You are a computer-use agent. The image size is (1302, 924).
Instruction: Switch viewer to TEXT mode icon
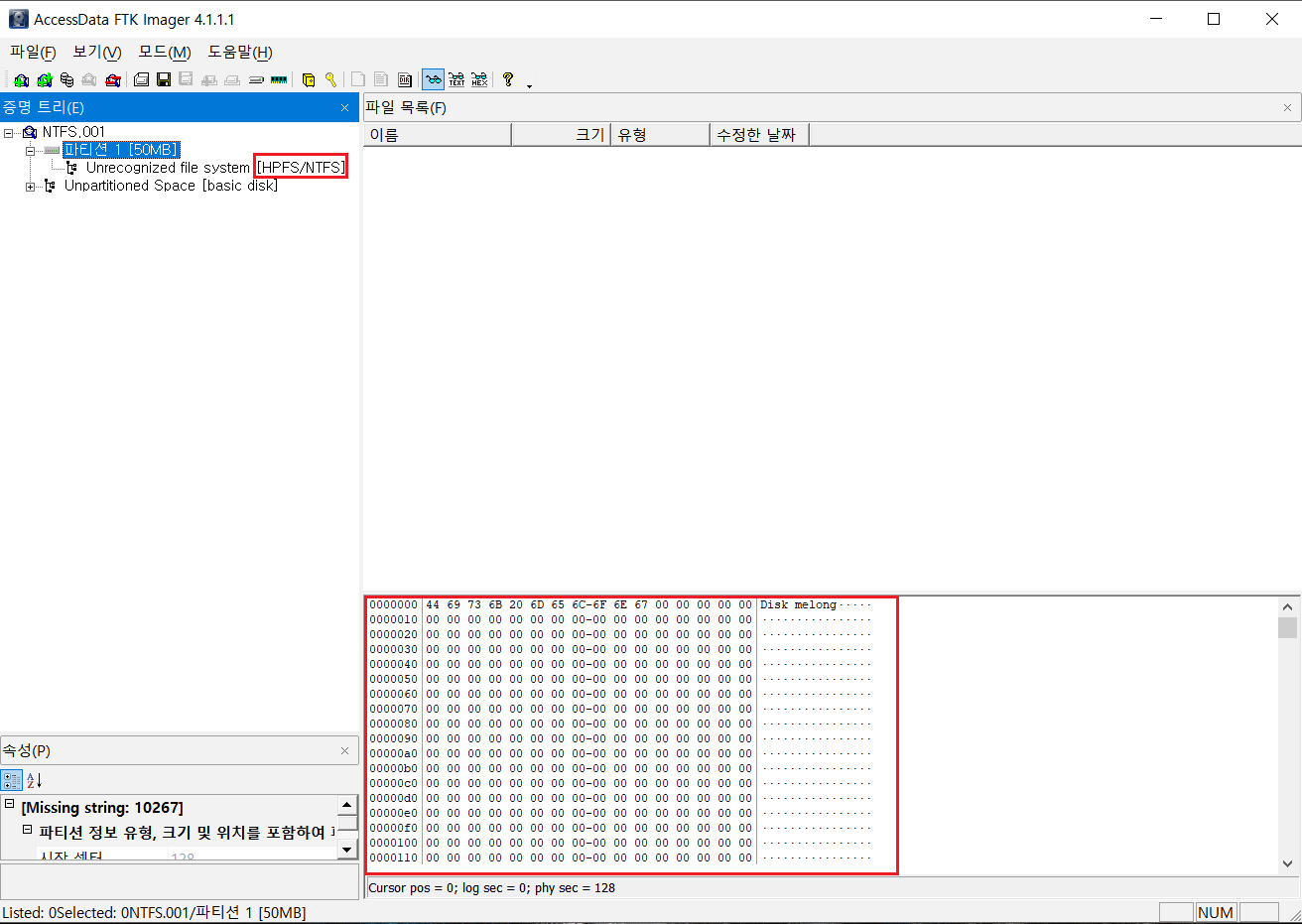coord(456,79)
